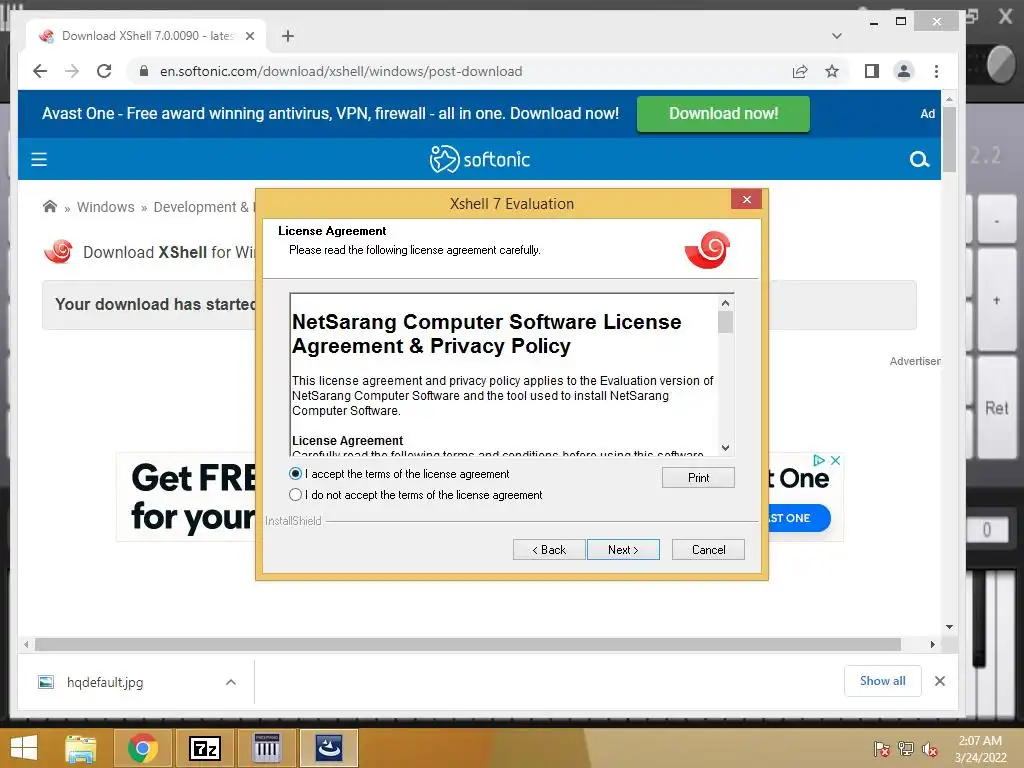This screenshot has width=1024, height=768.
Task: Bookmark this page with star icon
Action: click(831, 71)
